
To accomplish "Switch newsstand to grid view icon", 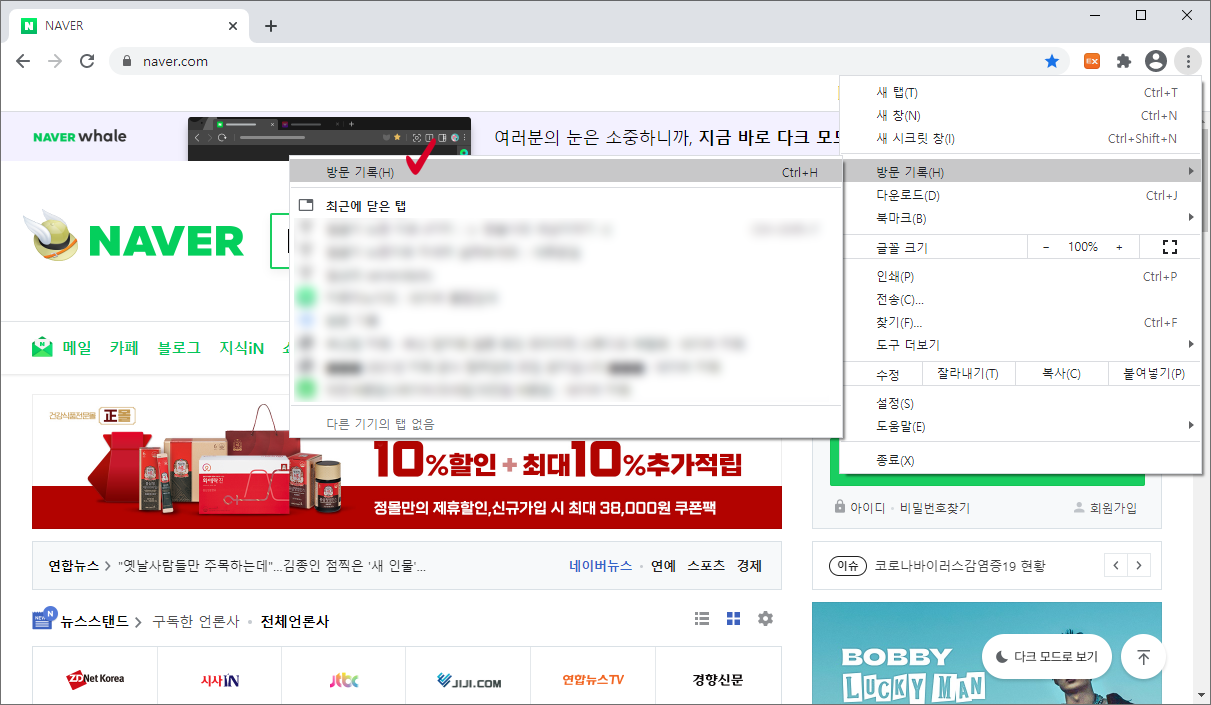I will (x=733, y=619).
